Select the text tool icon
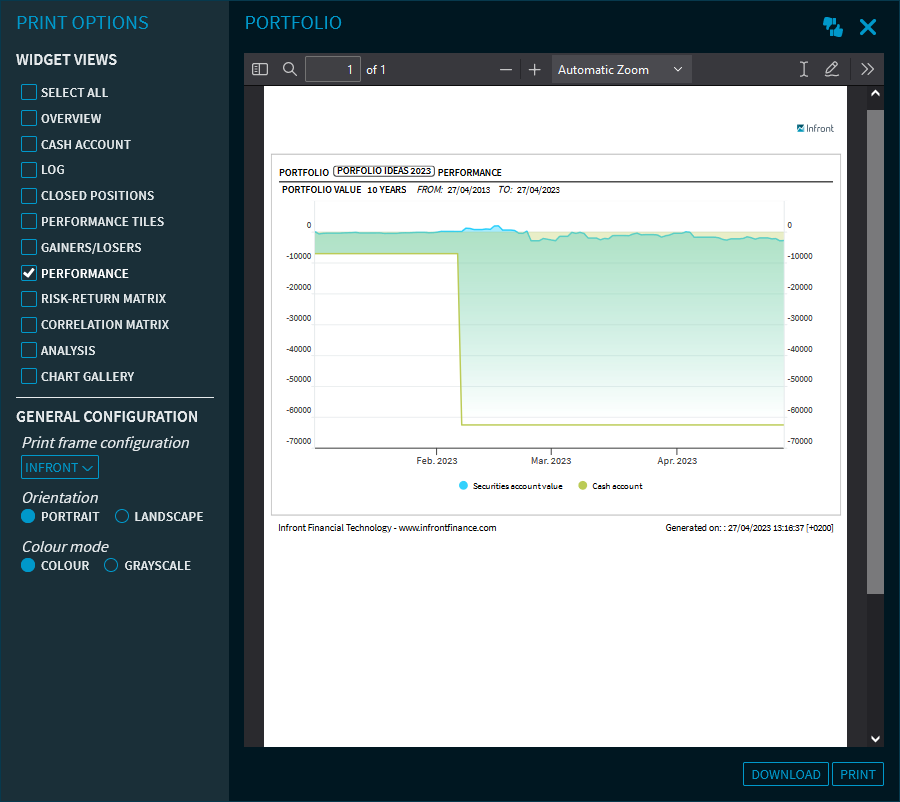 click(803, 69)
